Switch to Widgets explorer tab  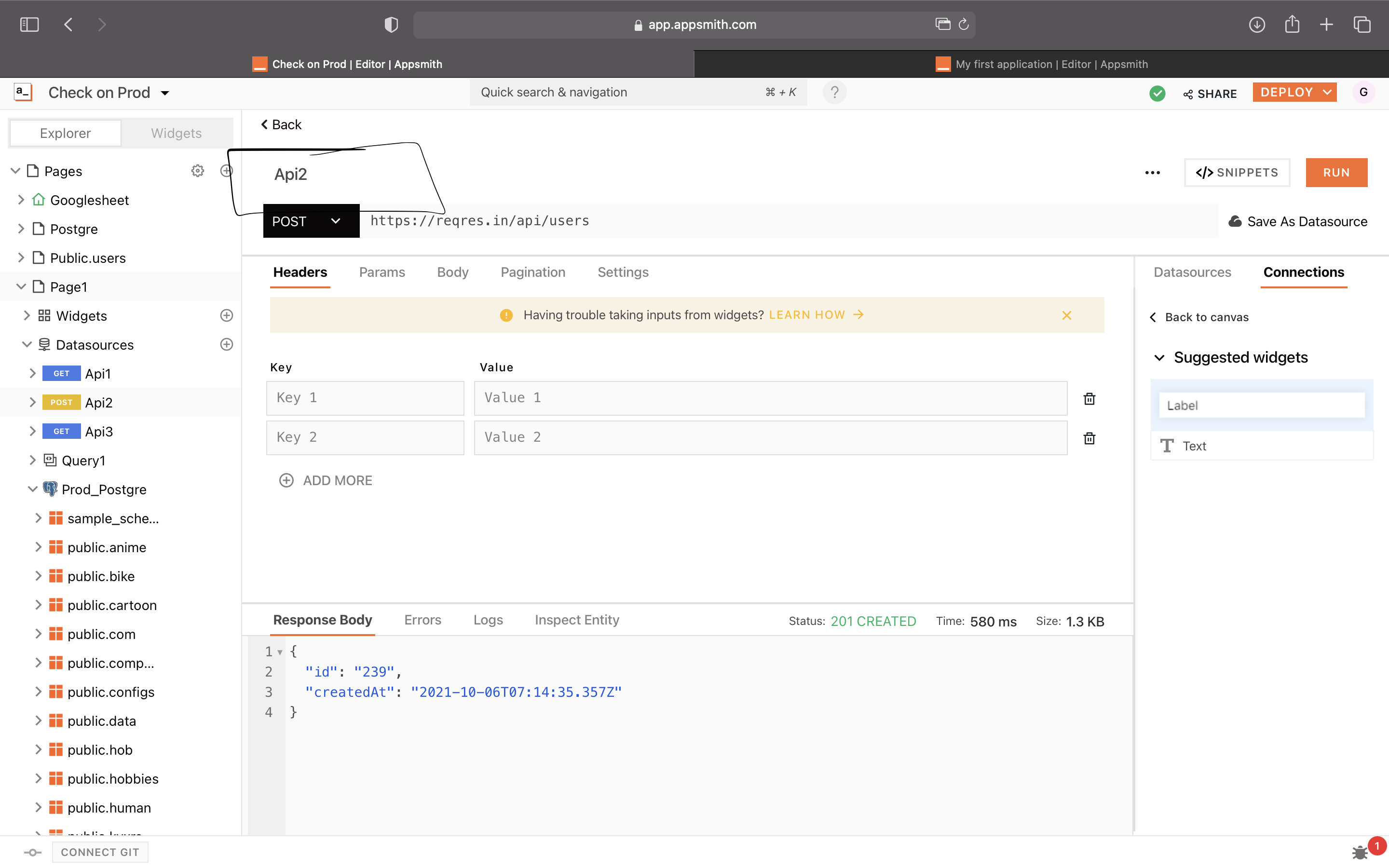tap(176, 133)
